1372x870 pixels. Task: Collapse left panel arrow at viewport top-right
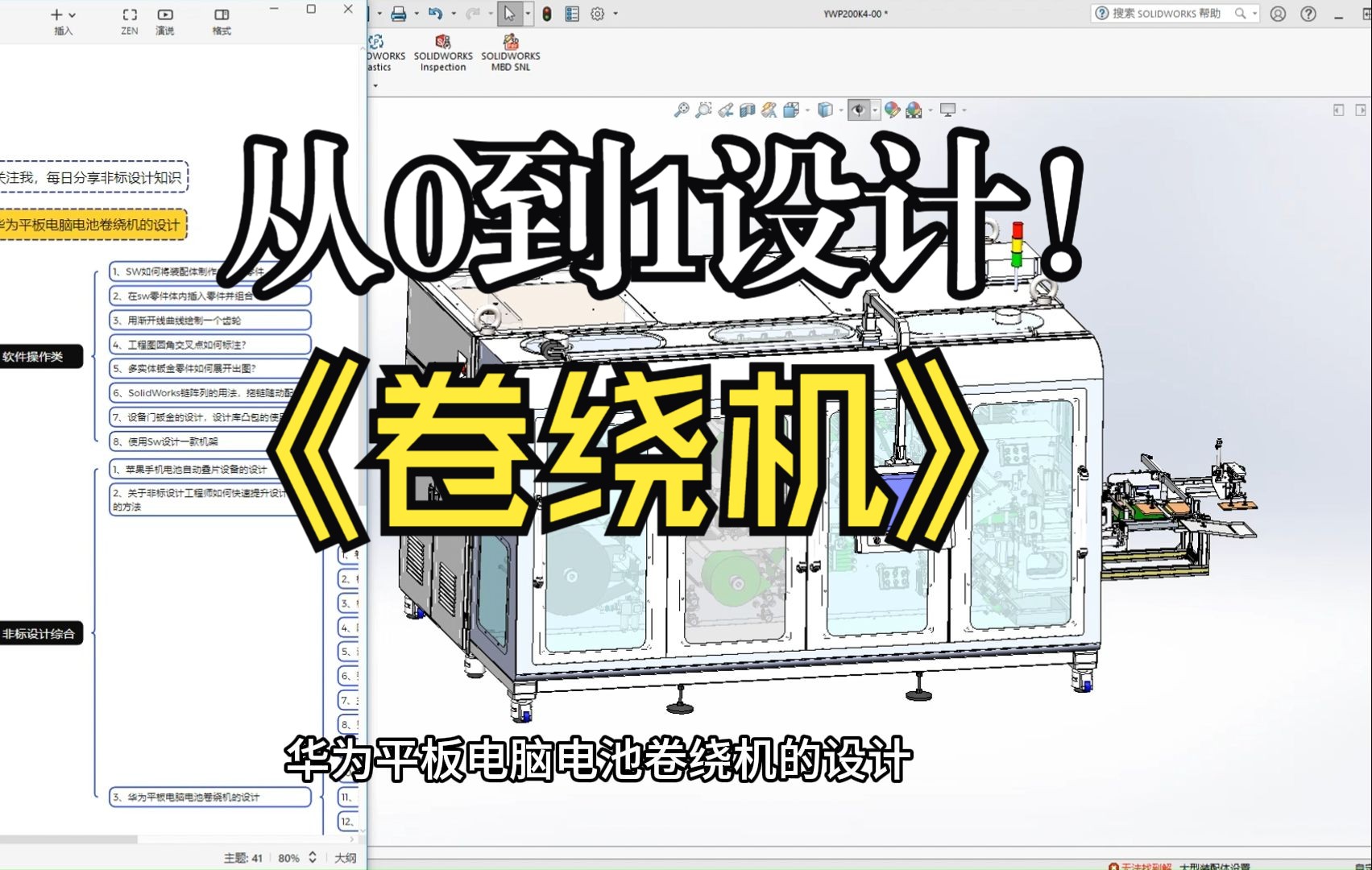(1338, 110)
